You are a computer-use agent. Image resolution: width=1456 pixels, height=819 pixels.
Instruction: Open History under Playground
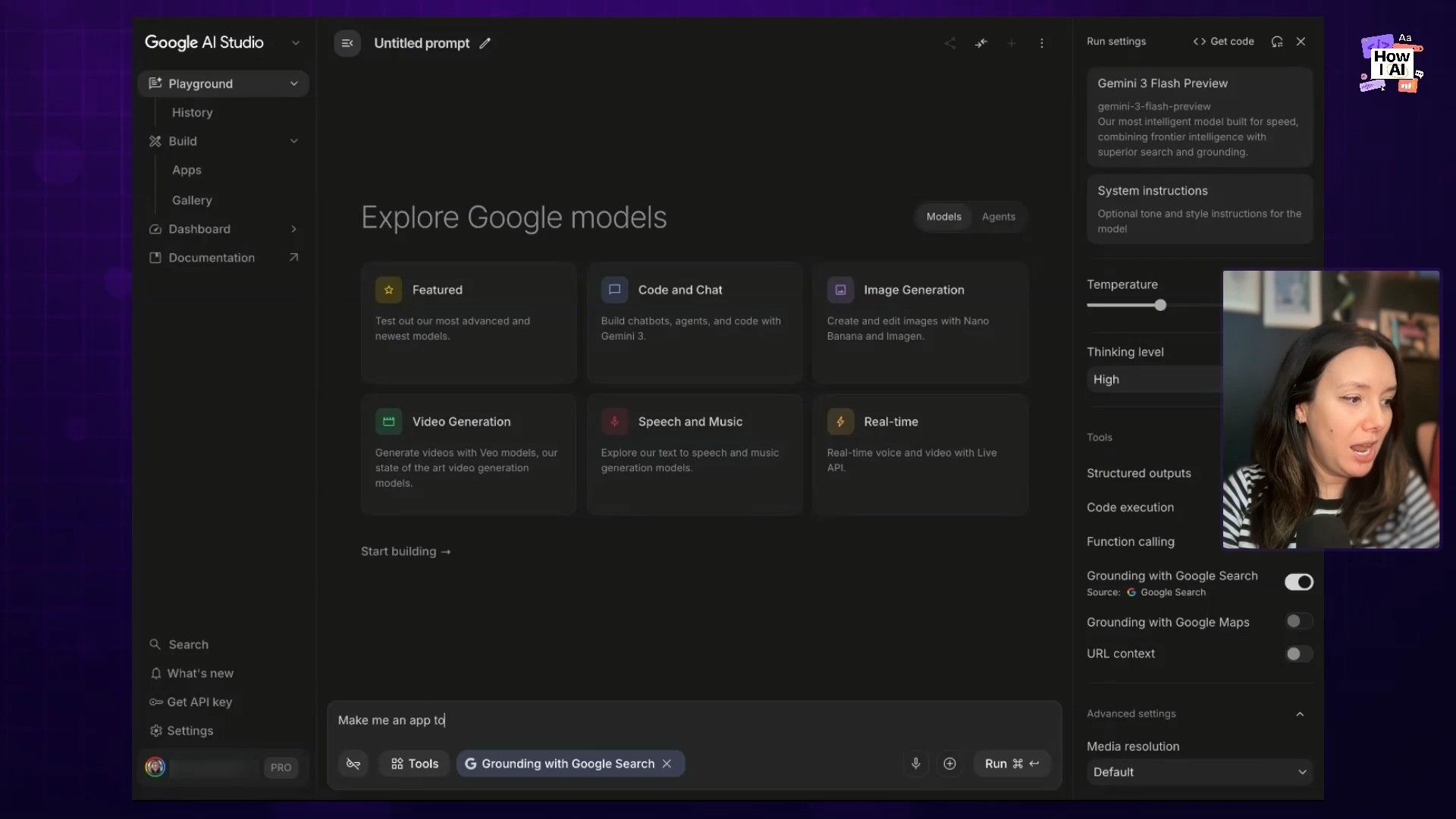pyautogui.click(x=192, y=112)
